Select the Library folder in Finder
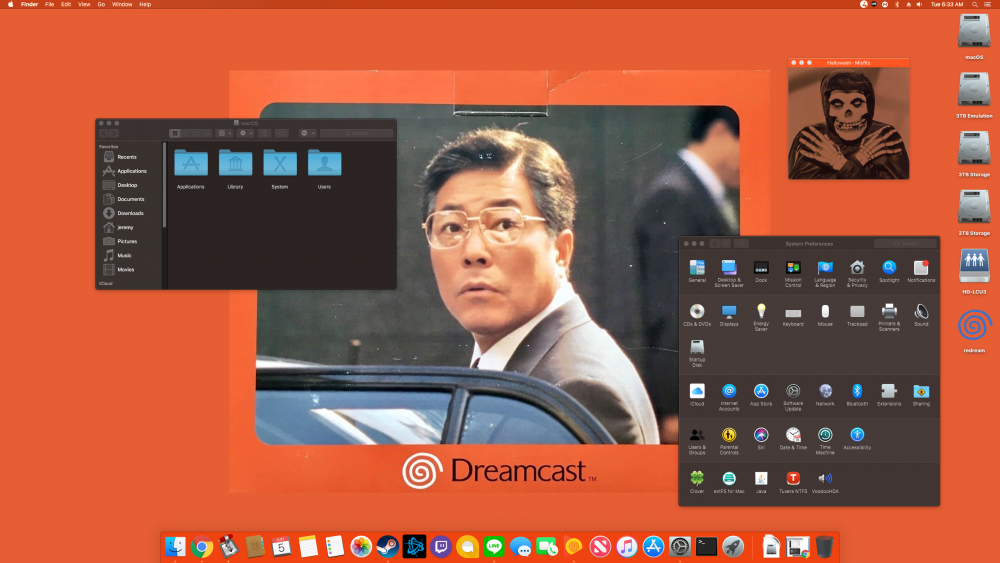This screenshot has height=563, width=1000. coord(235,169)
